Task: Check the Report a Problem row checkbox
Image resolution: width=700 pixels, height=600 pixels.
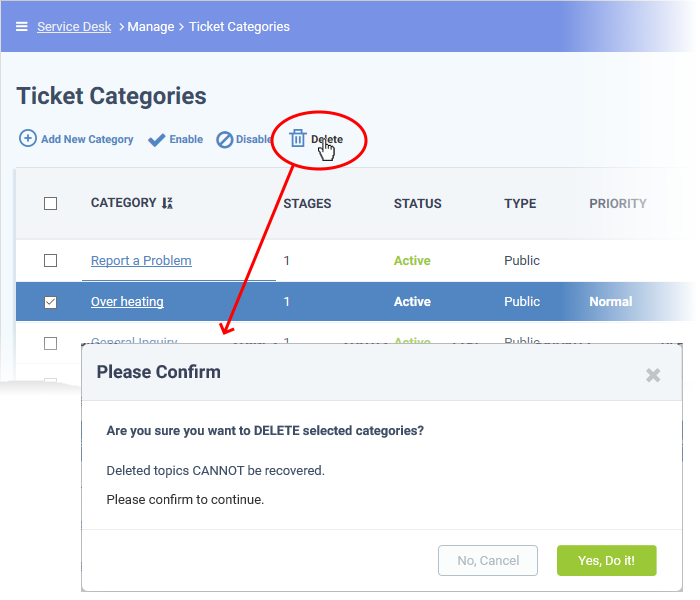Action: pos(50,260)
